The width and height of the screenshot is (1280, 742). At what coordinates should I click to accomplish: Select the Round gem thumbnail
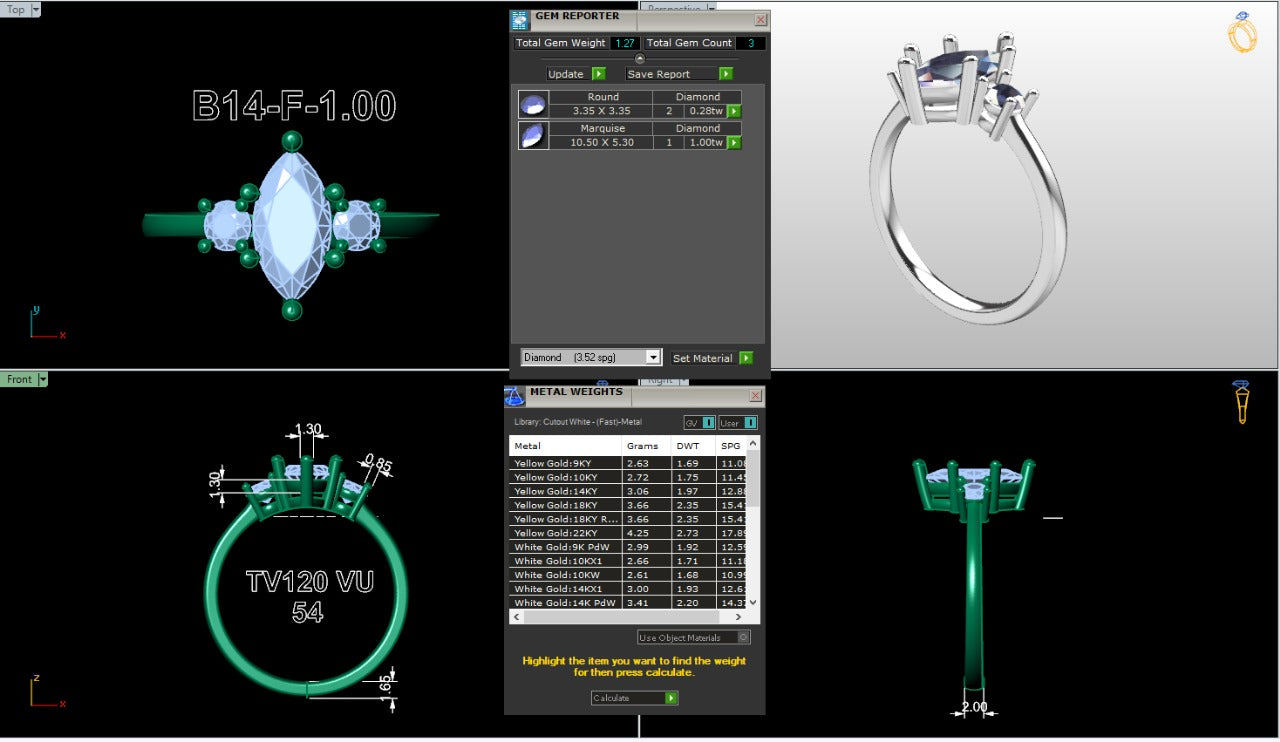click(533, 105)
